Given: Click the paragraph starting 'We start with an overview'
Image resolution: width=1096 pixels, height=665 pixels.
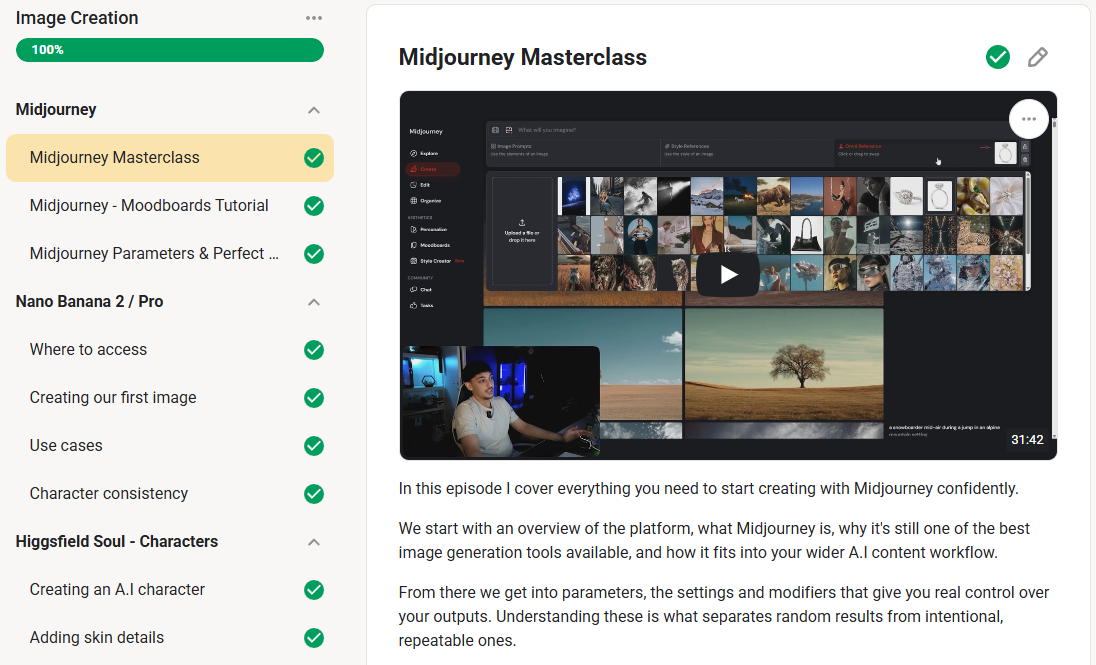Looking at the screenshot, I should pos(714,541).
